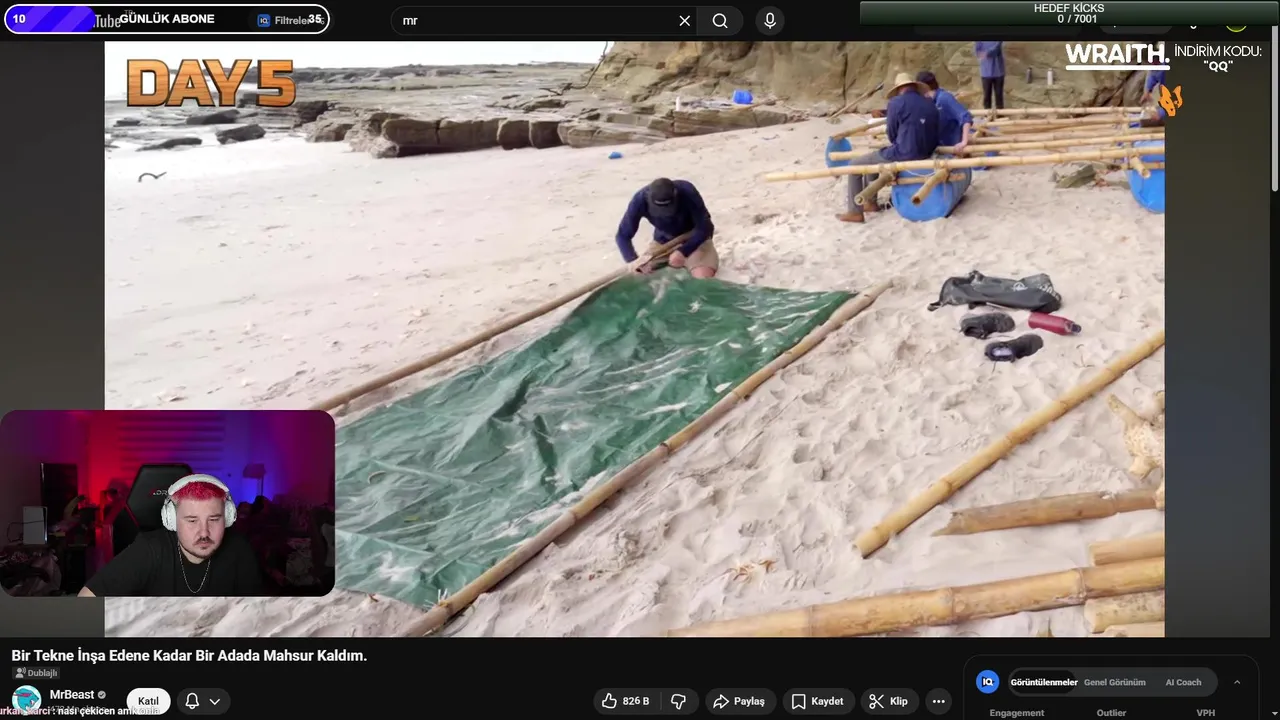Clear the search box with the X icon
Screen dimensions: 1280x720
pyautogui.click(x=685, y=21)
